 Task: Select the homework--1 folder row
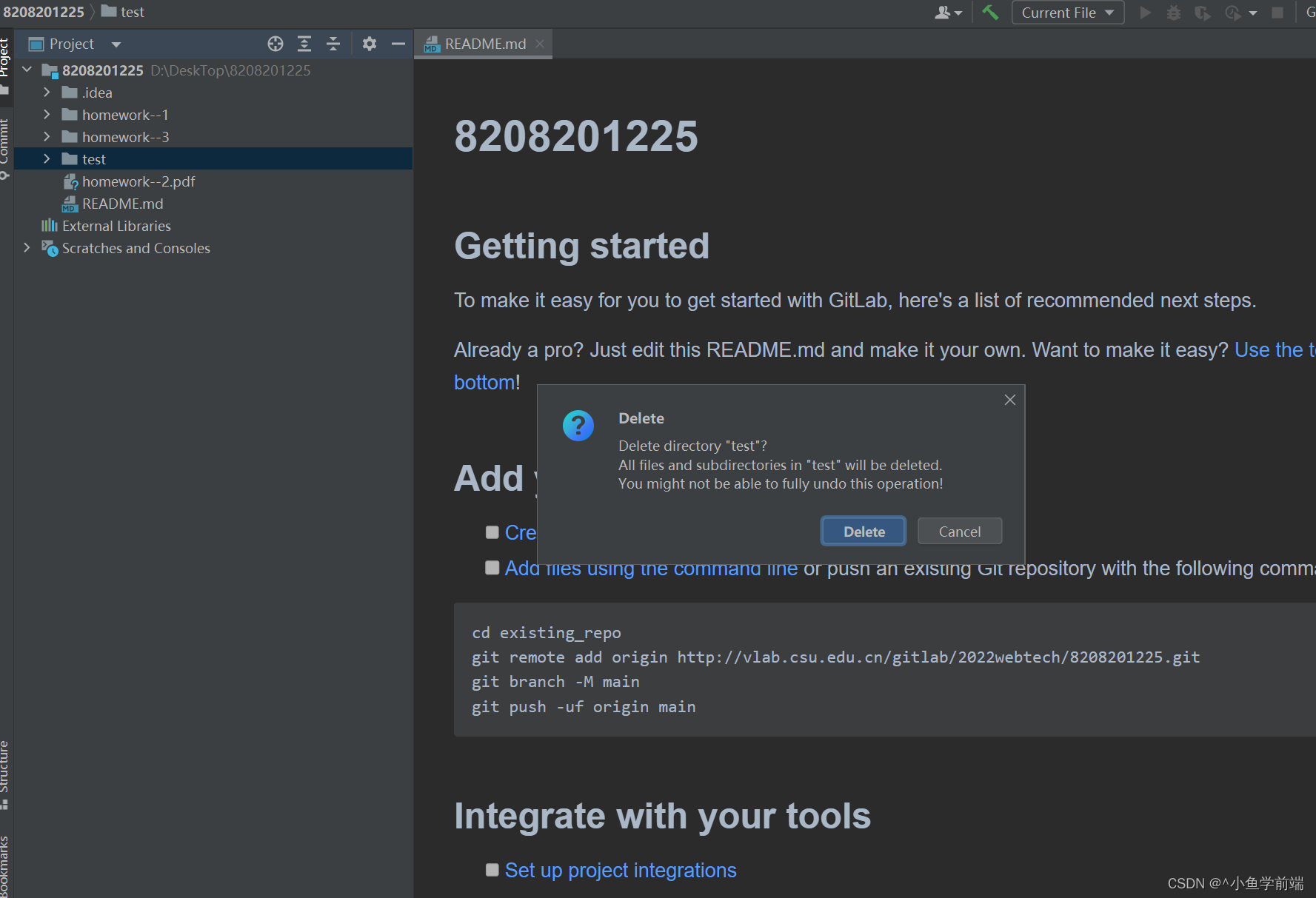tap(213, 115)
